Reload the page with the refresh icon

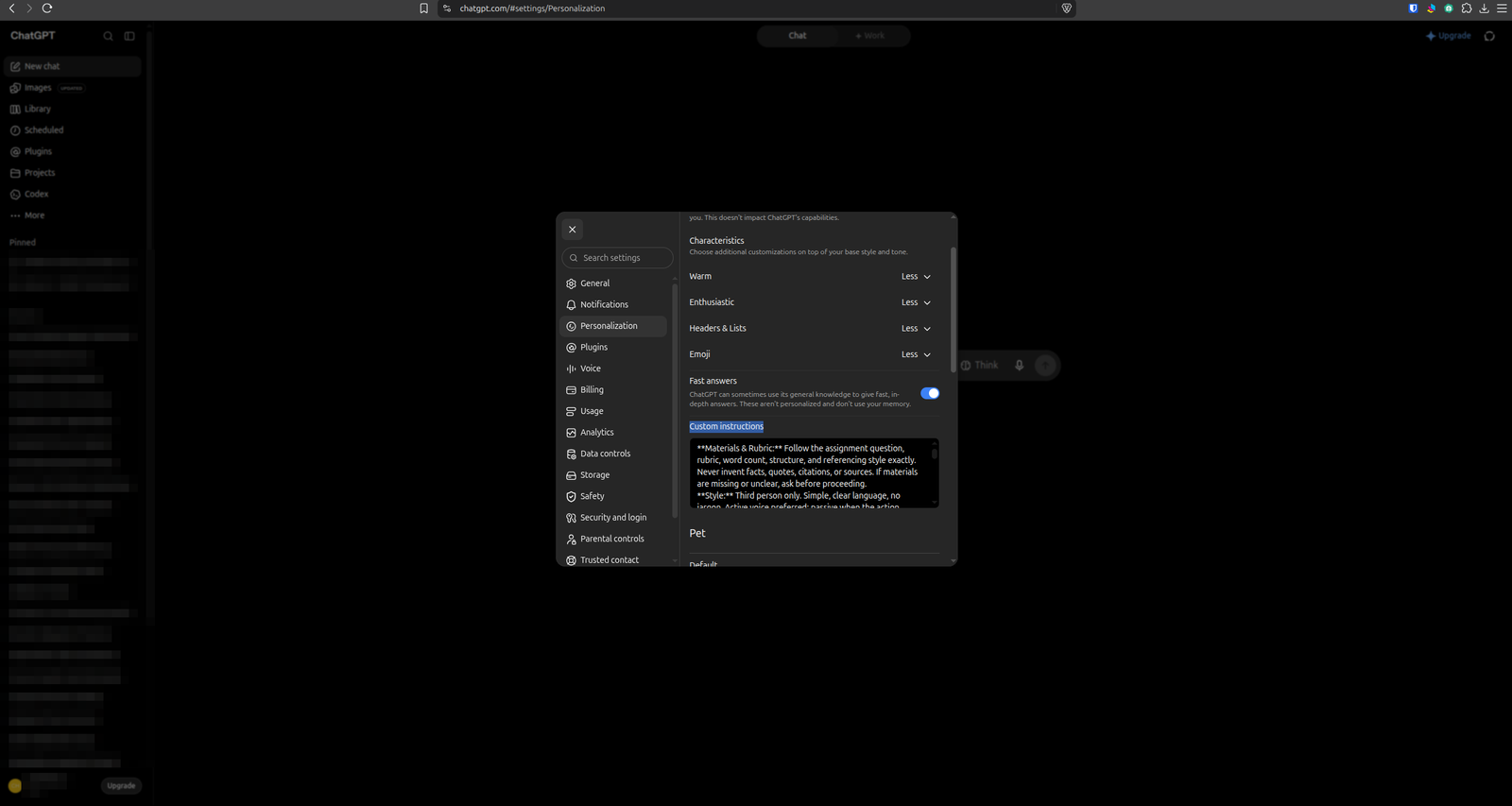pos(47,8)
